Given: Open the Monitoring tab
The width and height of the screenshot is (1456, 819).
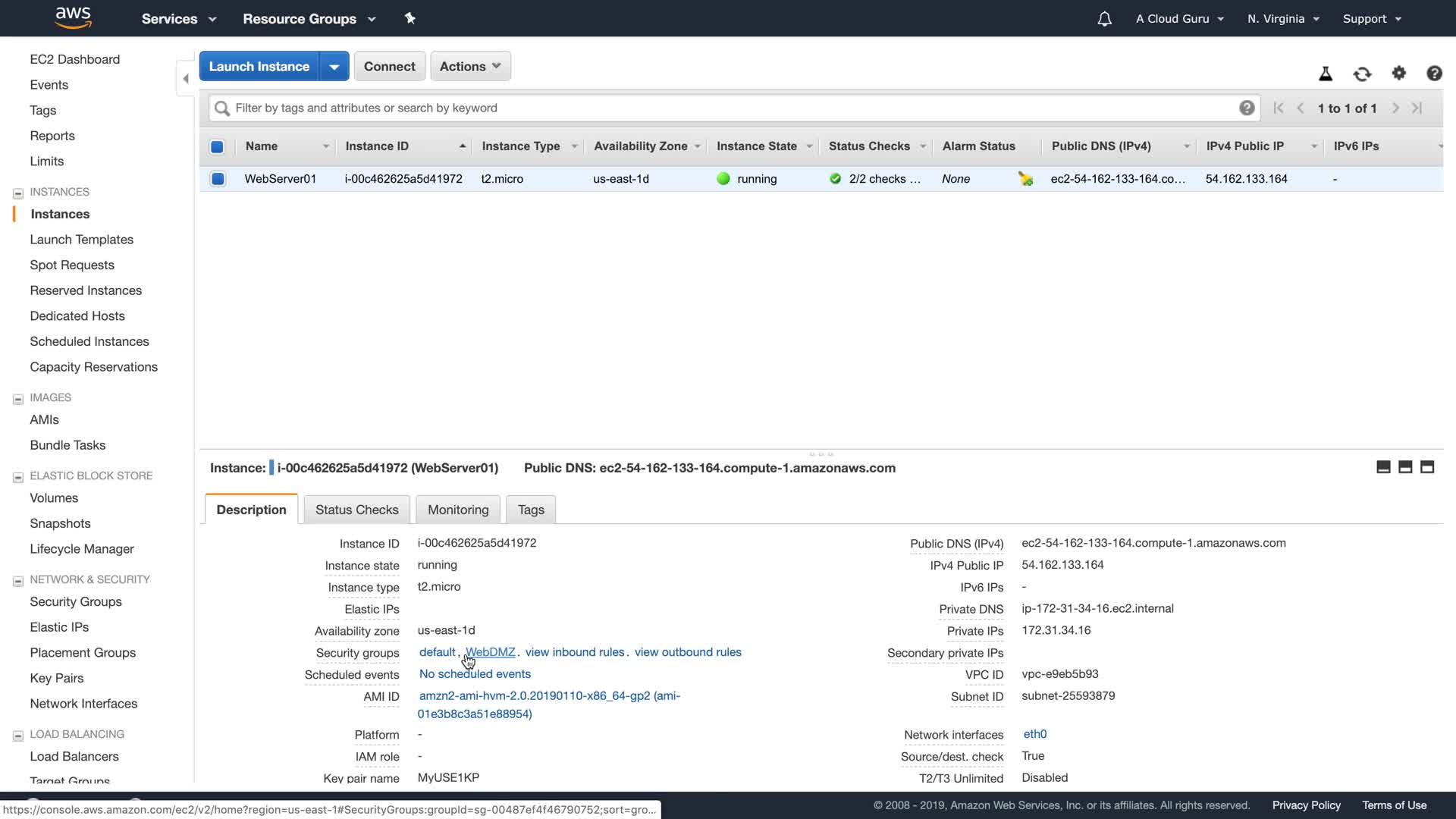Looking at the screenshot, I should click(x=458, y=510).
